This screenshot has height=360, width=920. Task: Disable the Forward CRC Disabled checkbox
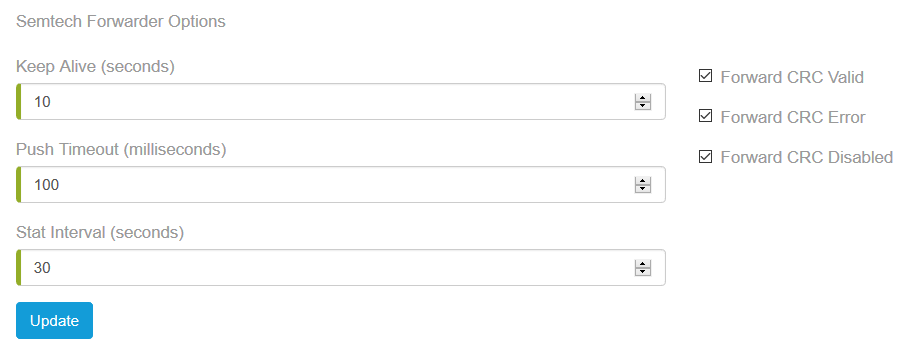point(705,157)
